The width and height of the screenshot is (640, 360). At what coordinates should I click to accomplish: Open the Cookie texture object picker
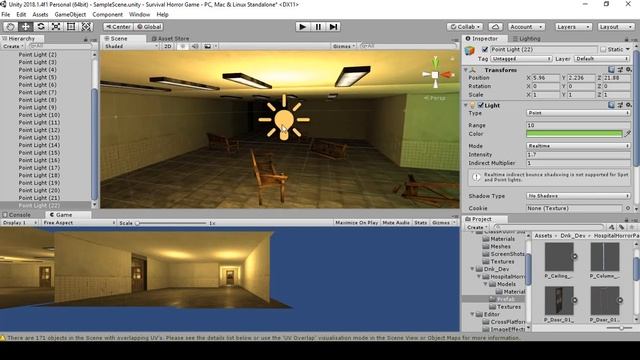[628, 208]
